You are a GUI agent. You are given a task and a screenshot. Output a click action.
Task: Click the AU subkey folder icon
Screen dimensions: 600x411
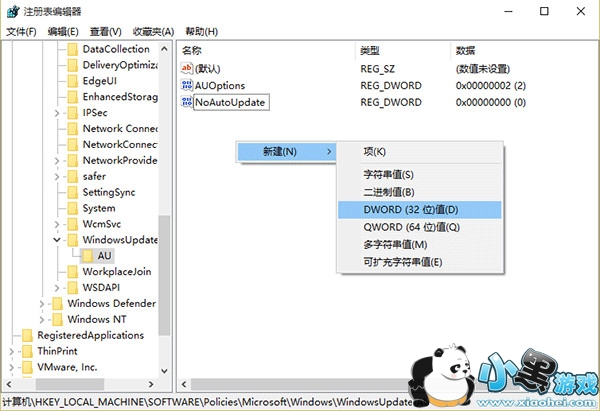(88, 256)
